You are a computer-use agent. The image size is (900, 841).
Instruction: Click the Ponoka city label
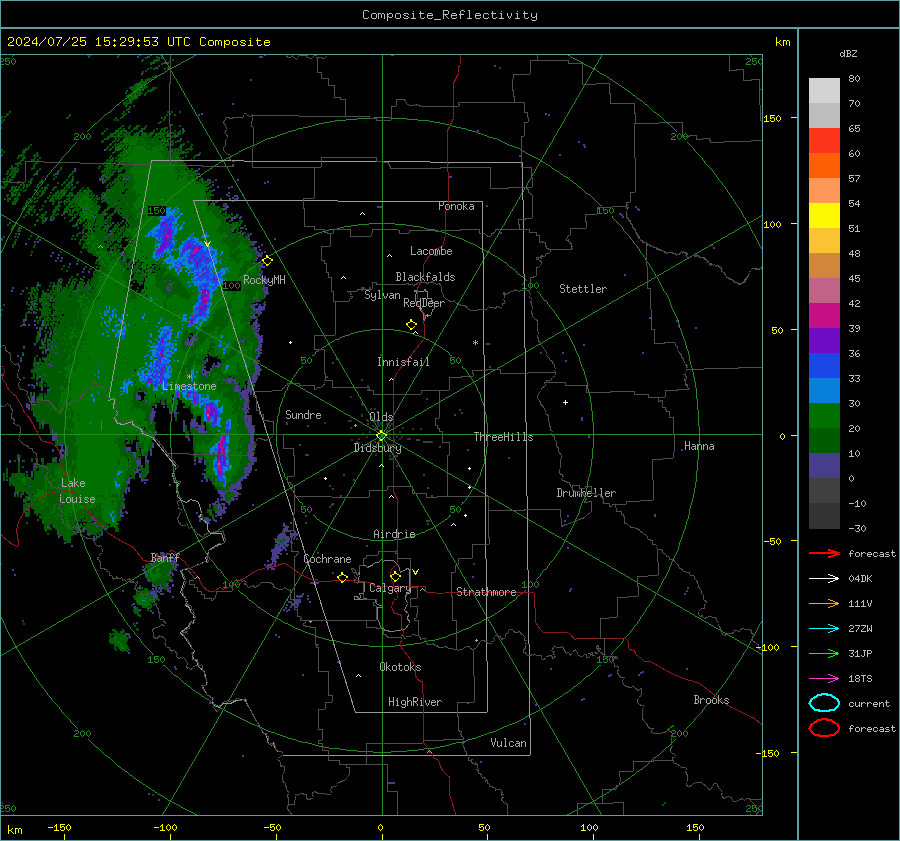pyautogui.click(x=456, y=206)
